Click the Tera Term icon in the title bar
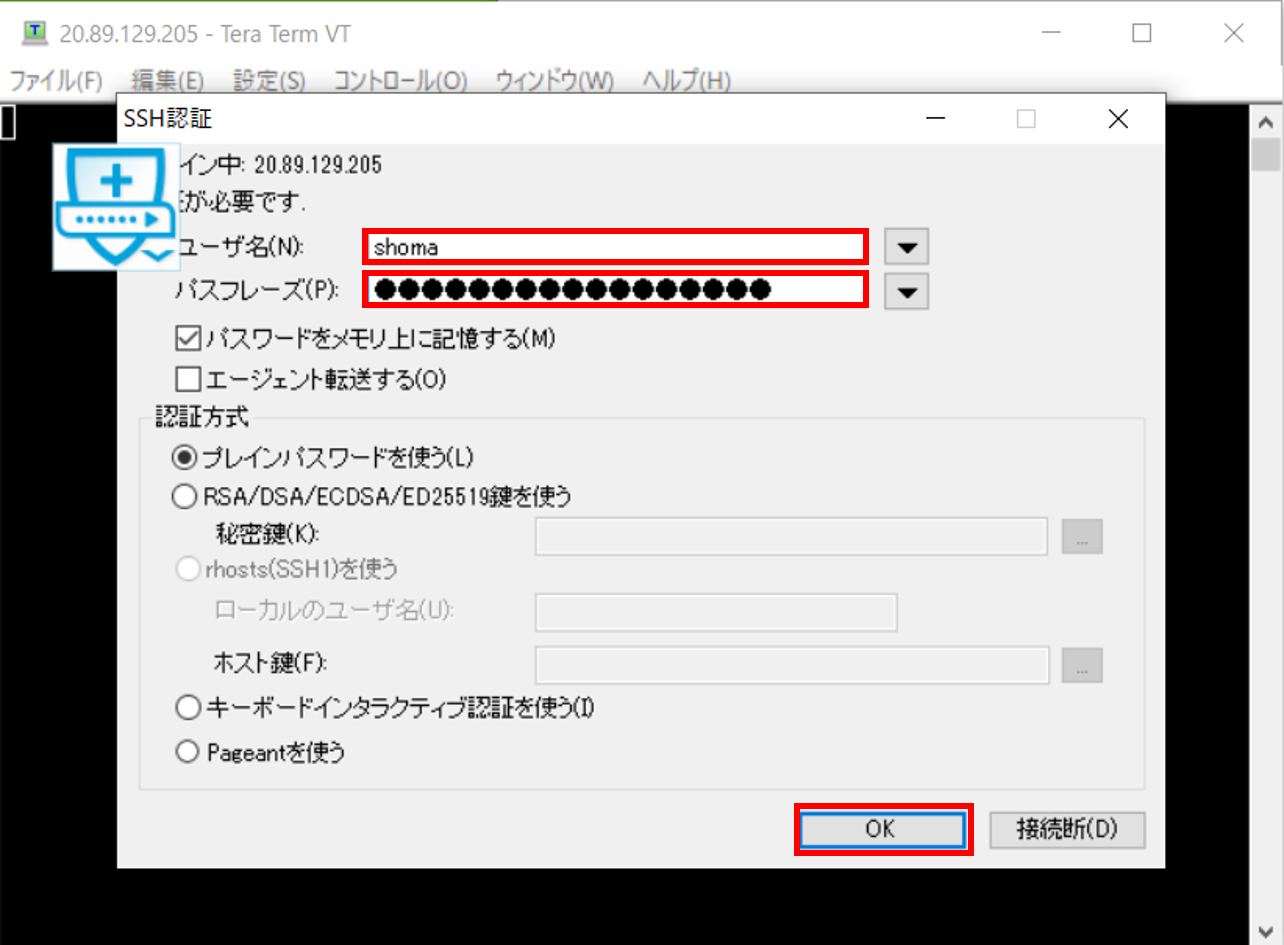 [33, 33]
